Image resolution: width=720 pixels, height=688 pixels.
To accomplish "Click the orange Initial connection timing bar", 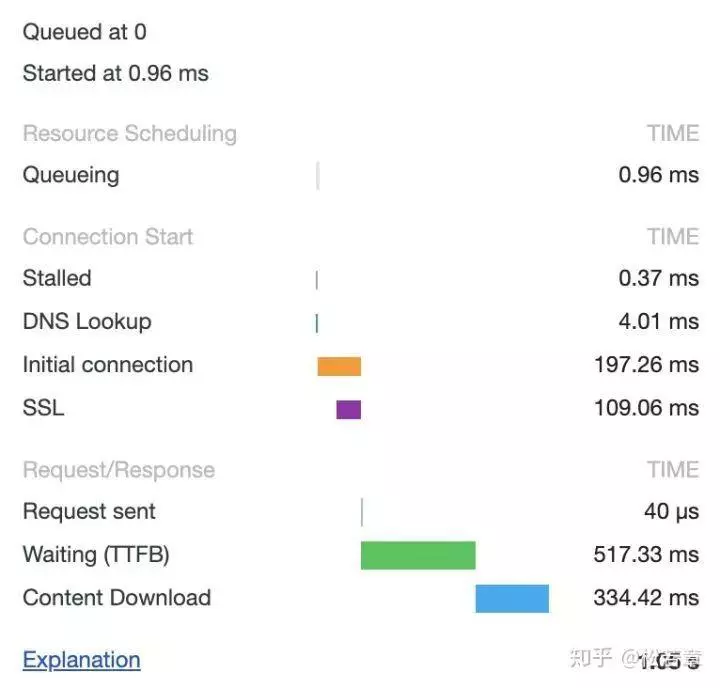I will [339, 366].
